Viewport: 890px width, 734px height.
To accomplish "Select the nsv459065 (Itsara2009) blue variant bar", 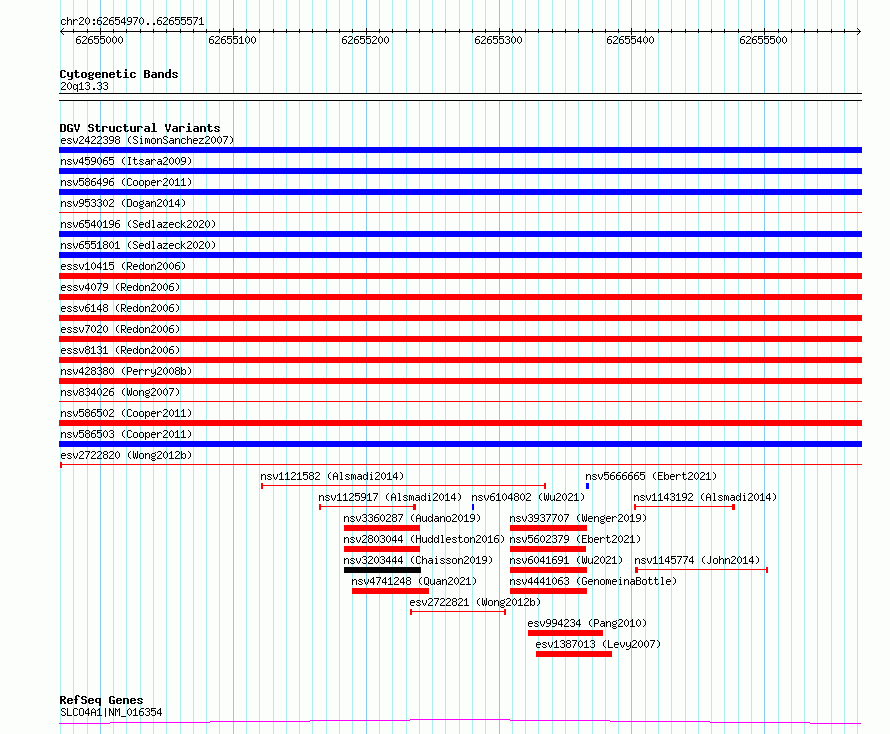I will pos(460,171).
